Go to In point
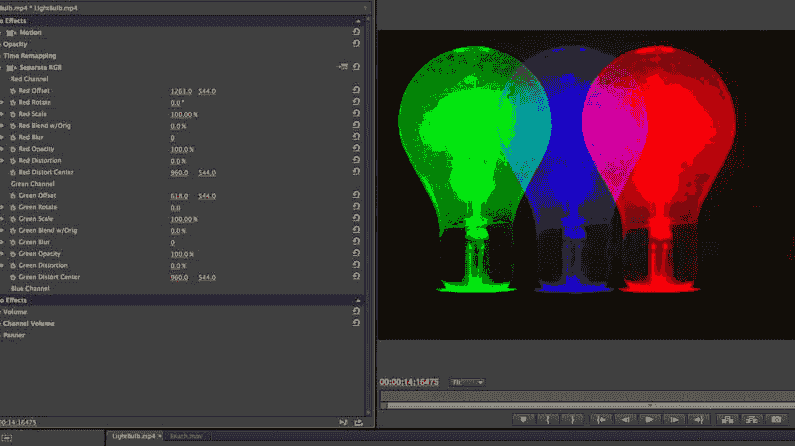This screenshot has height=446, width=795. [601, 419]
